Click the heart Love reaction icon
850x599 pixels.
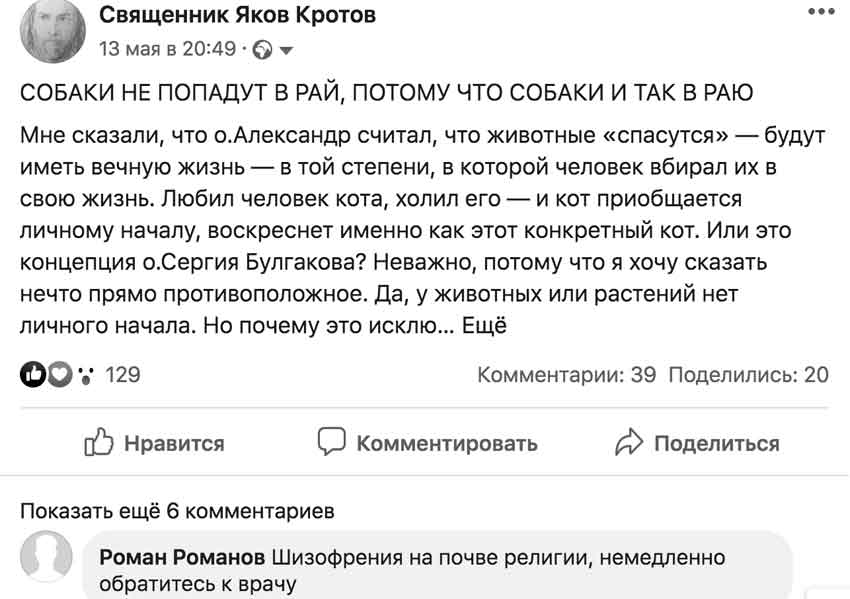(60, 374)
